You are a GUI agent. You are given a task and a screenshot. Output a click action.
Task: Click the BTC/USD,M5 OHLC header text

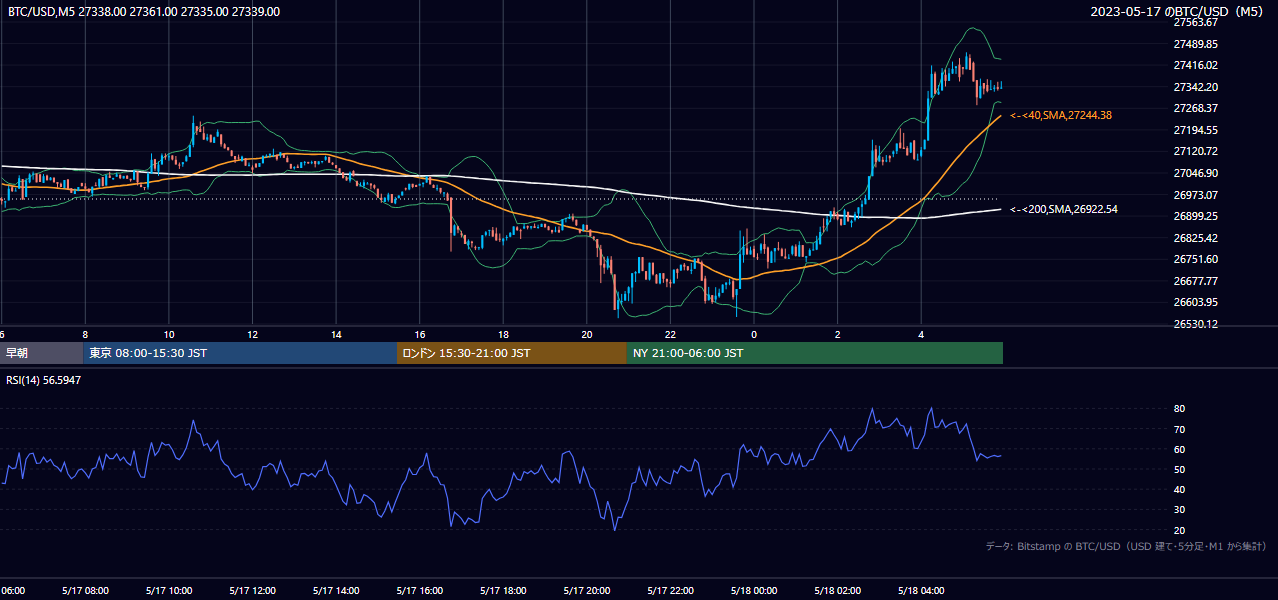coord(144,12)
